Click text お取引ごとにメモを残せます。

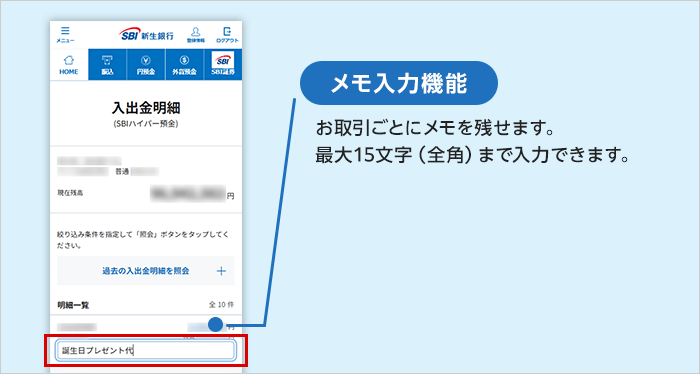435,129
